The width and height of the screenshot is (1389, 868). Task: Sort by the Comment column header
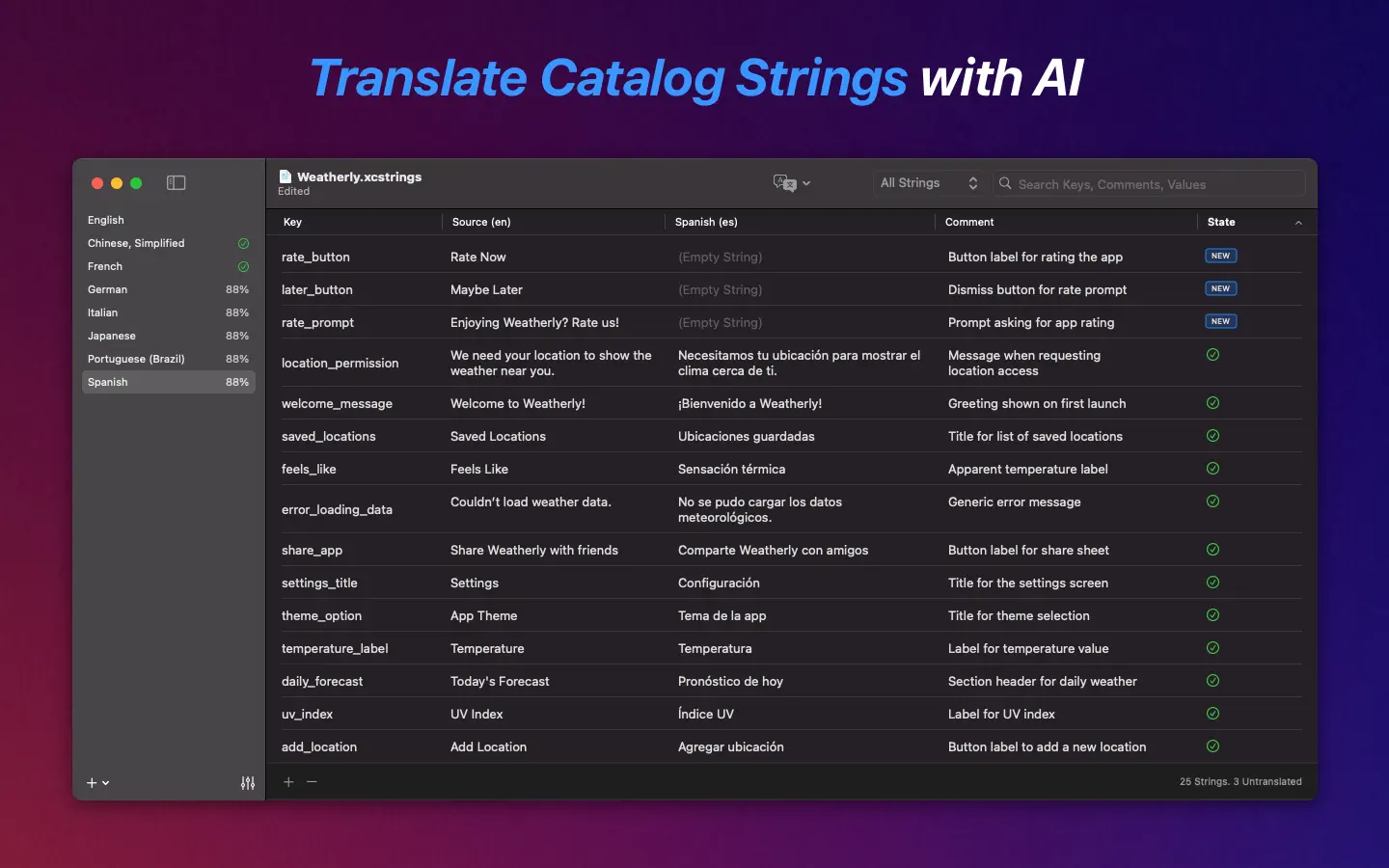1066,222
